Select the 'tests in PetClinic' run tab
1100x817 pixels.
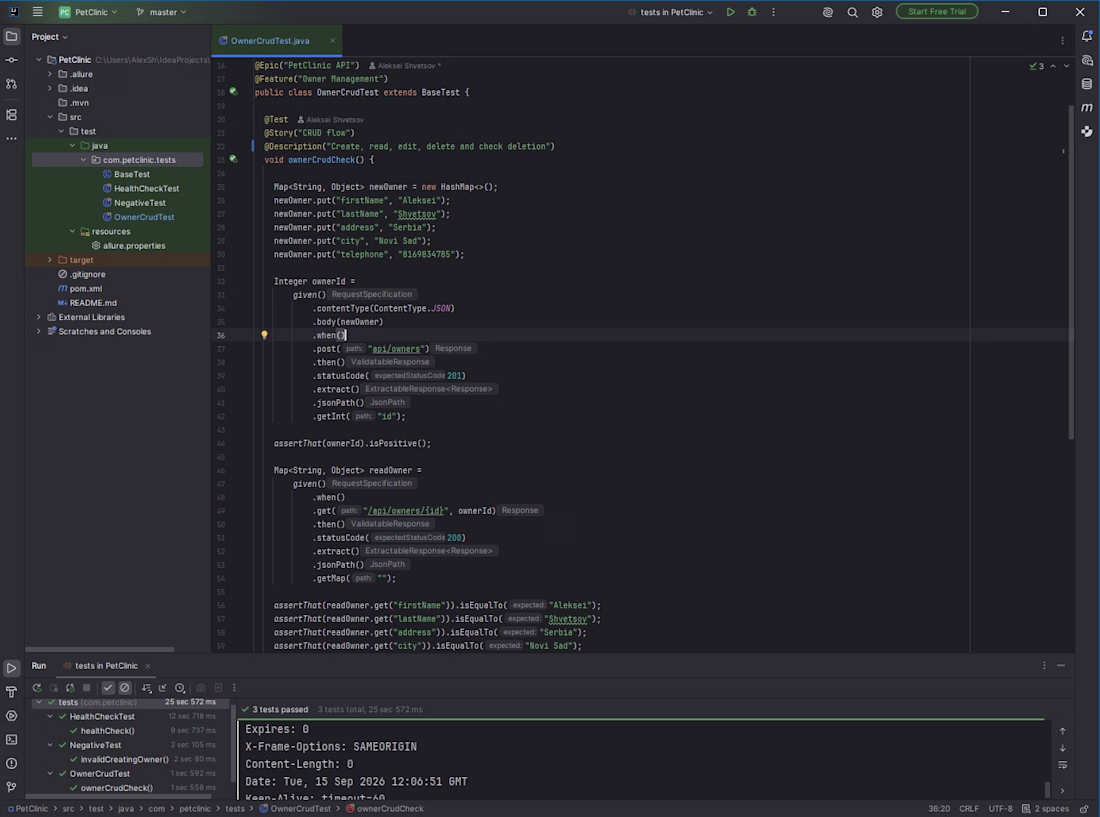(106, 666)
